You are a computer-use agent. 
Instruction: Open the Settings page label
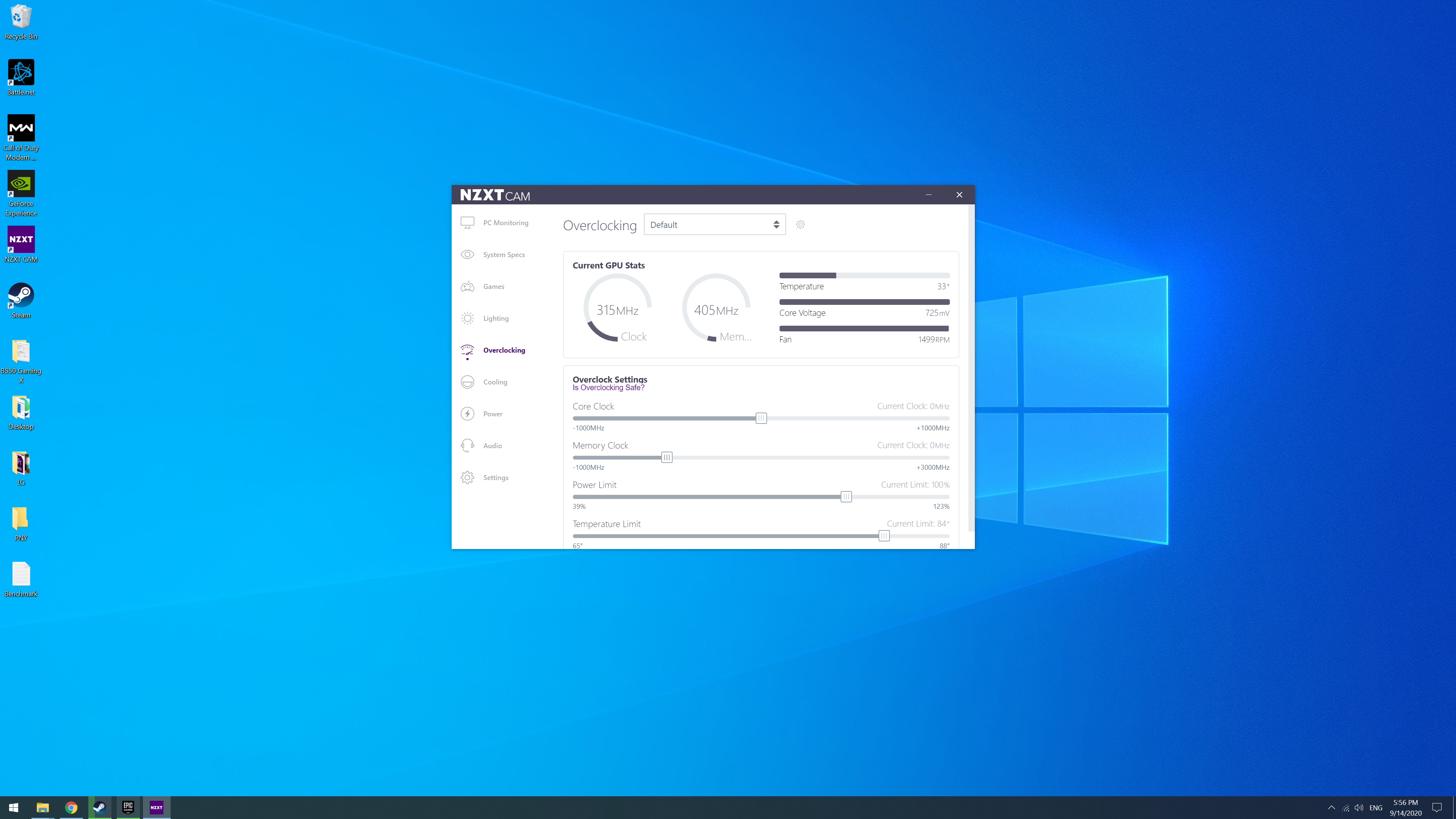point(496,478)
